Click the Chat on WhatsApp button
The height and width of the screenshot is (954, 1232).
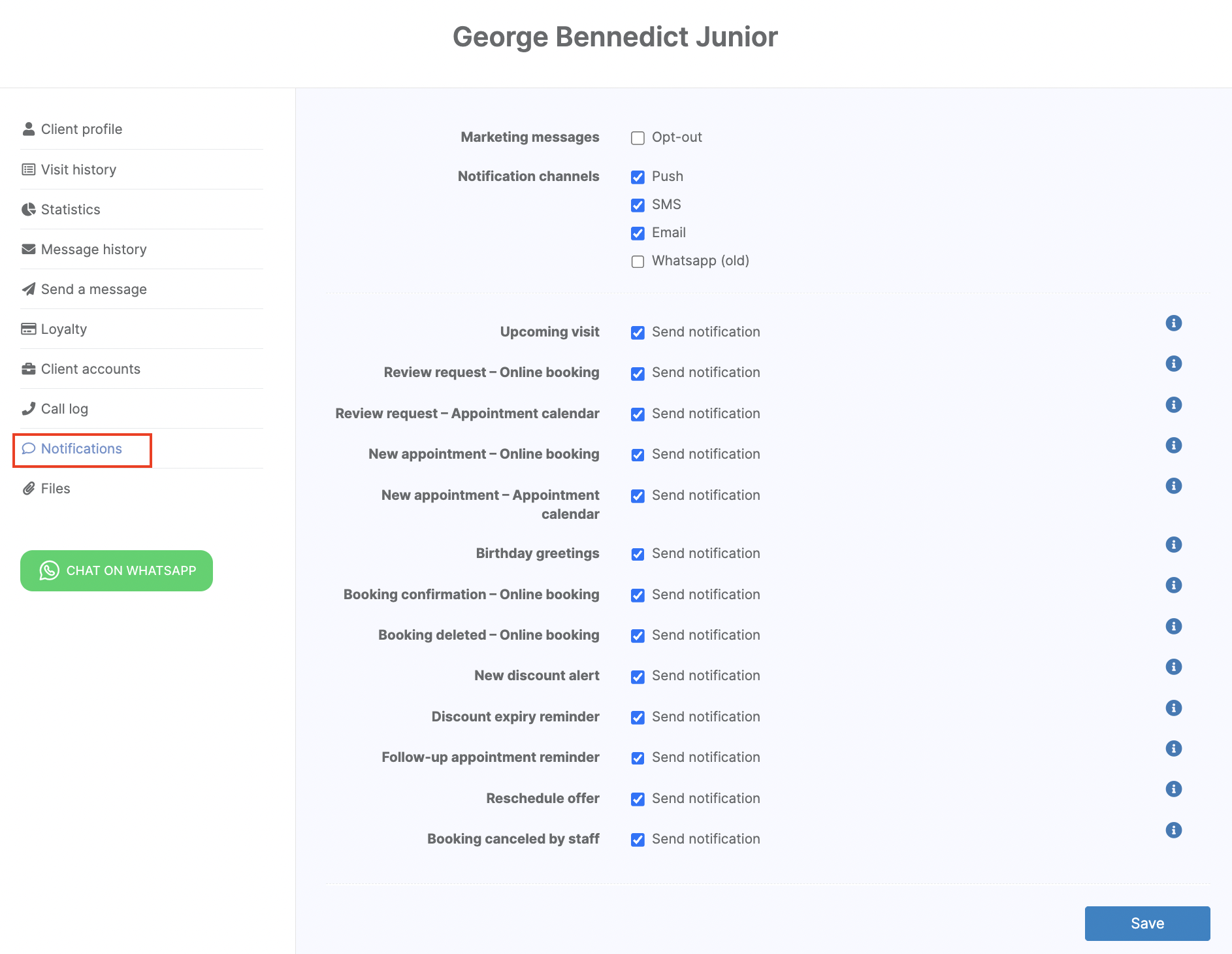[x=116, y=570]
